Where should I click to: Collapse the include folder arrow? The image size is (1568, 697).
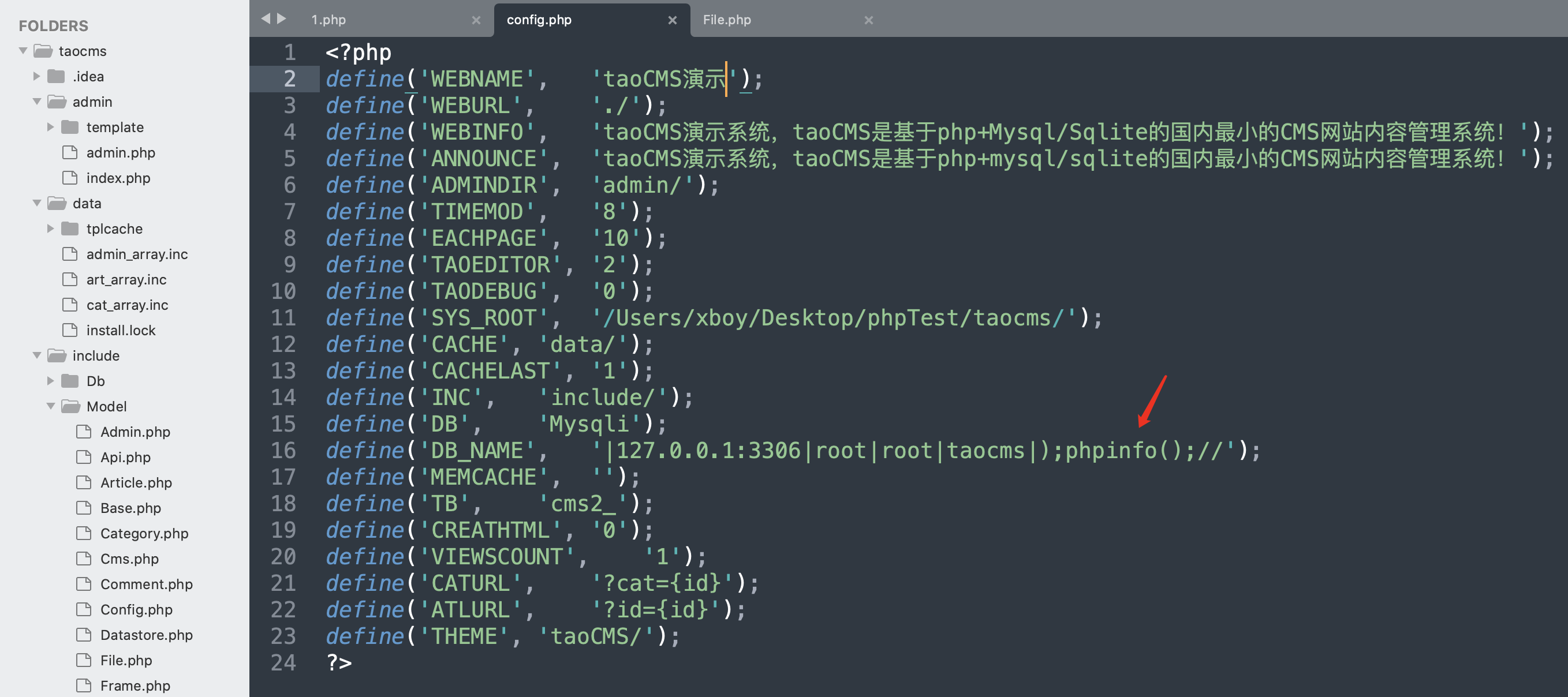point(37,355)
